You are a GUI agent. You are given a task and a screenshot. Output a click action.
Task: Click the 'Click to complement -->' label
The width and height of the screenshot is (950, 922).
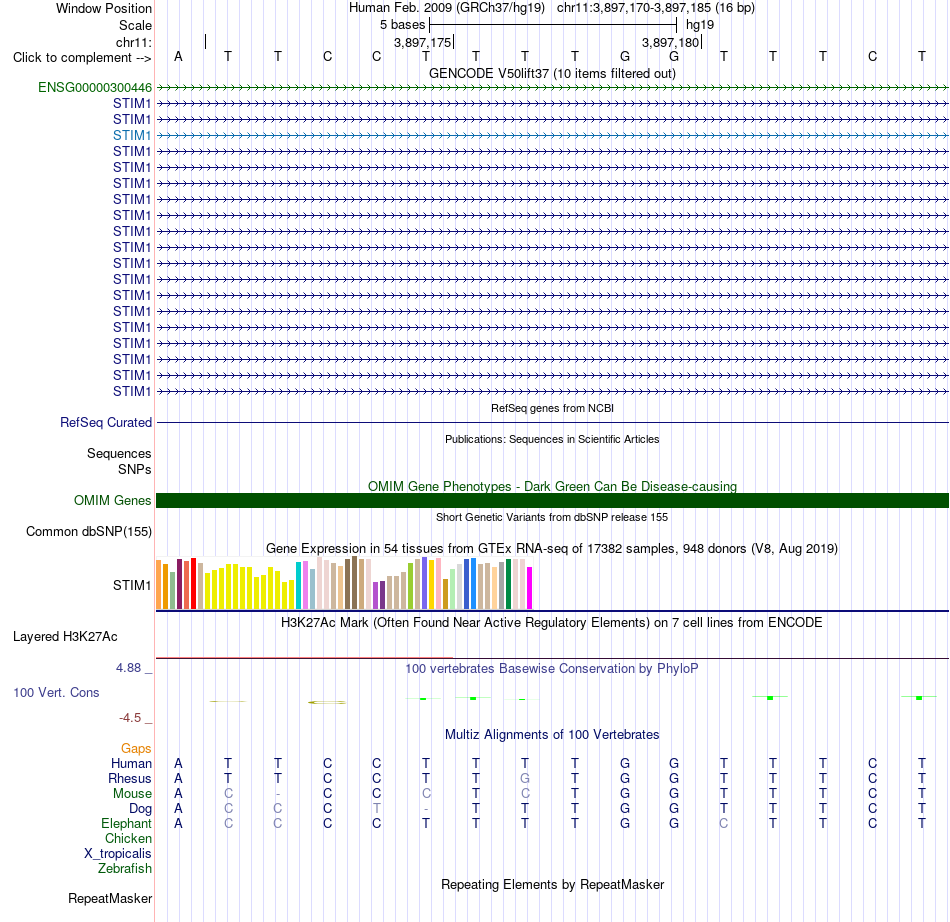[x=82, y=58]
